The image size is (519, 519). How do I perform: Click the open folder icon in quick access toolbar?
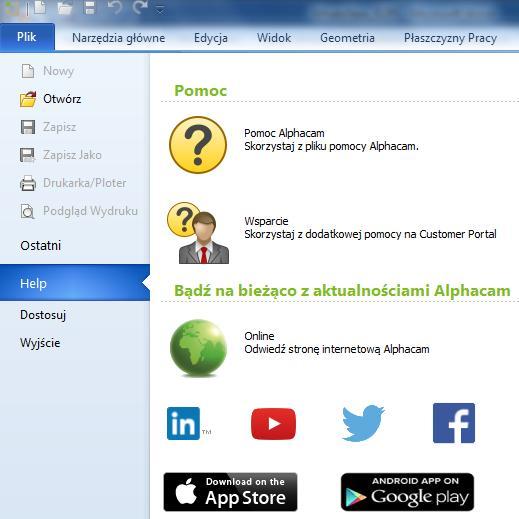64,8
